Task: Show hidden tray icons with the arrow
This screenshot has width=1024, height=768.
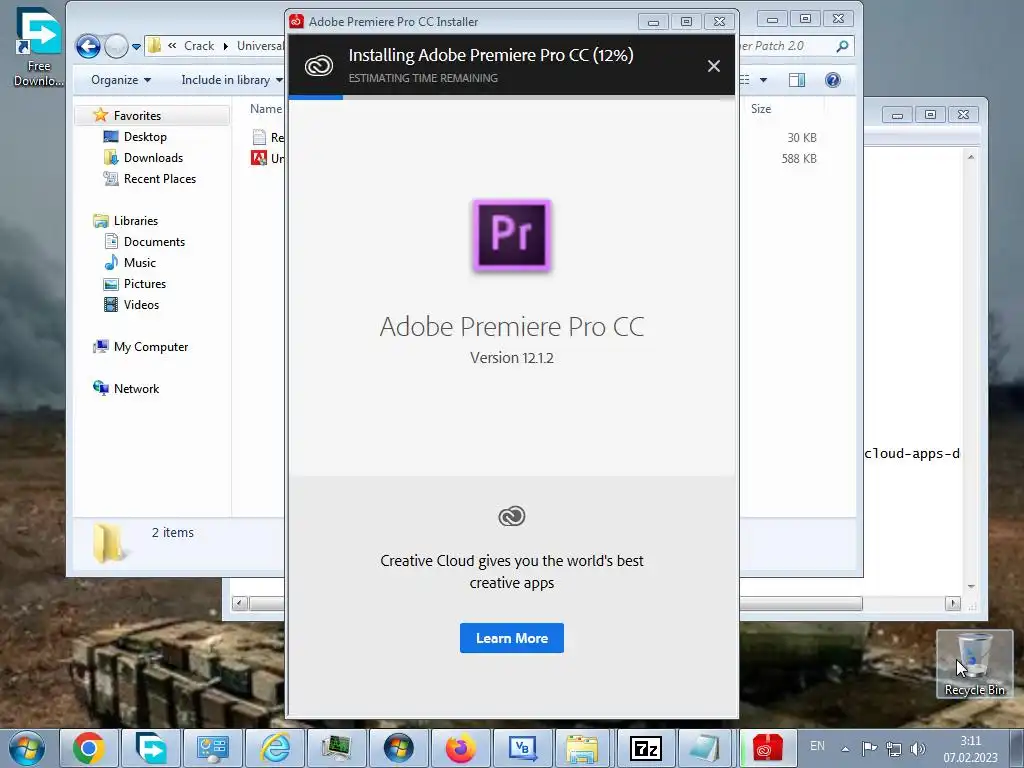Action: click(845, 749)
